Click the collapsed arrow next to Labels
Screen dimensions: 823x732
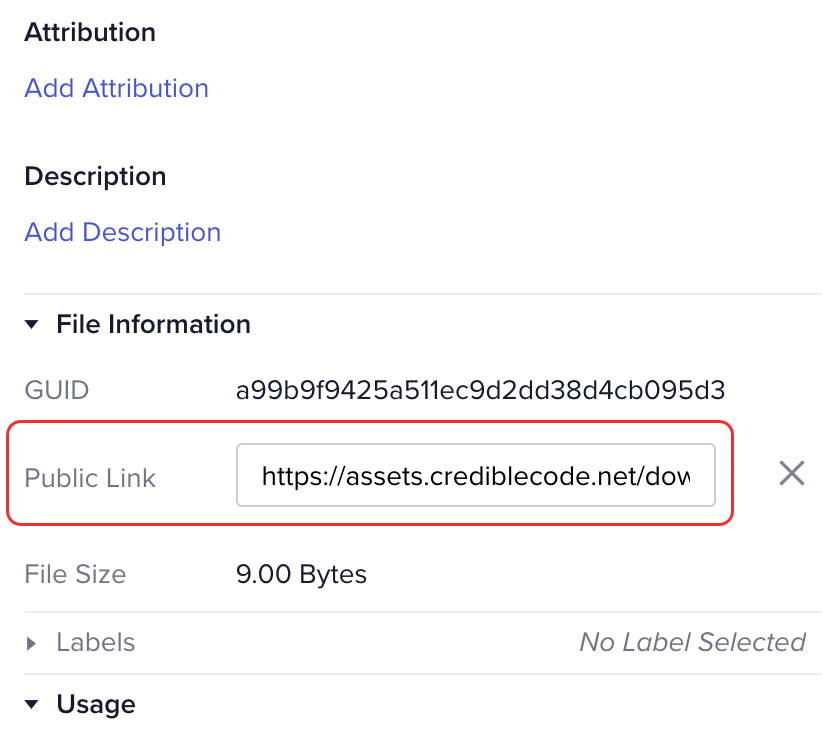[x=29, y=643]
